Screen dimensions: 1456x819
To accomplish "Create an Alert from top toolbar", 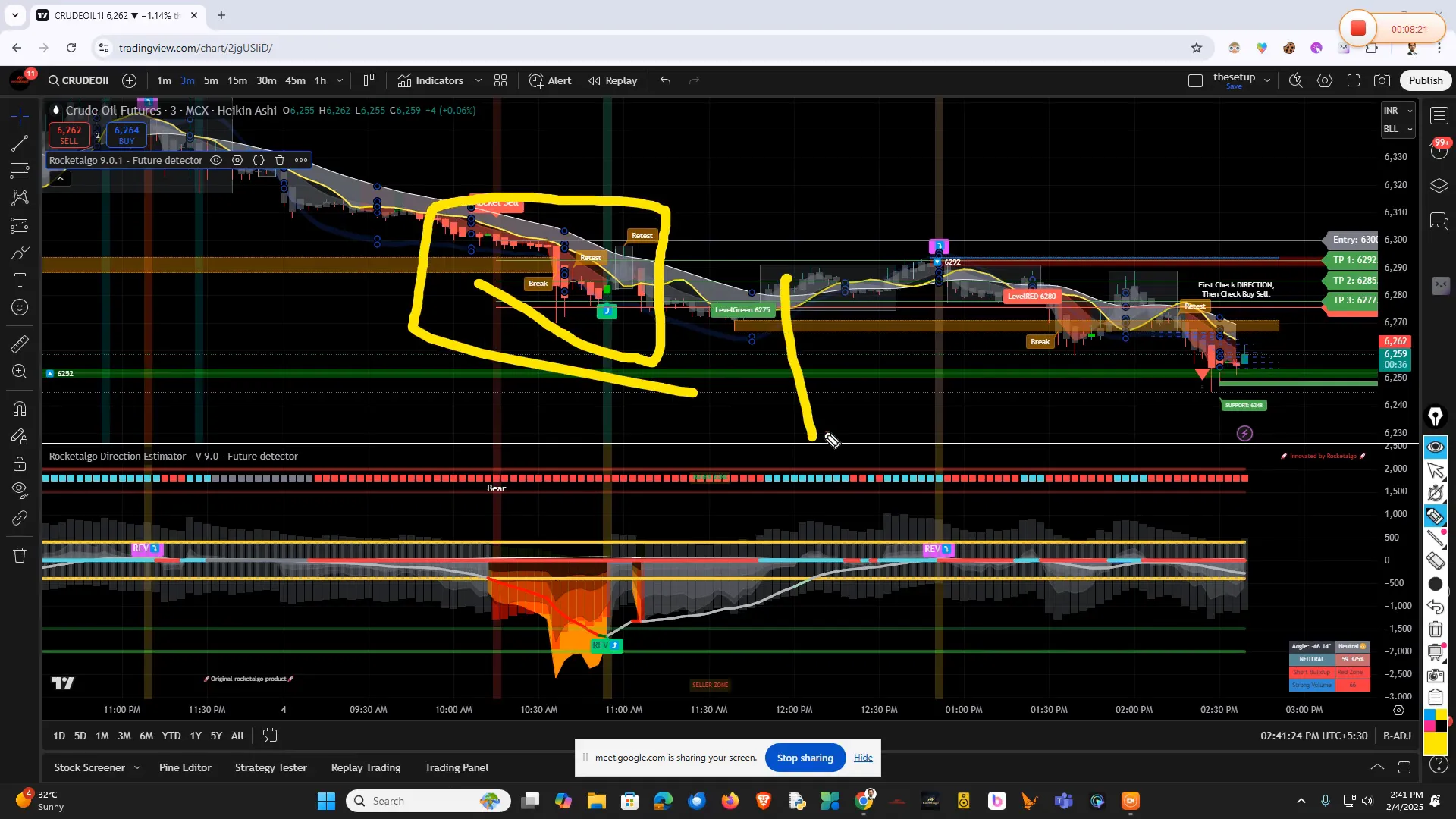I will 551,80.
